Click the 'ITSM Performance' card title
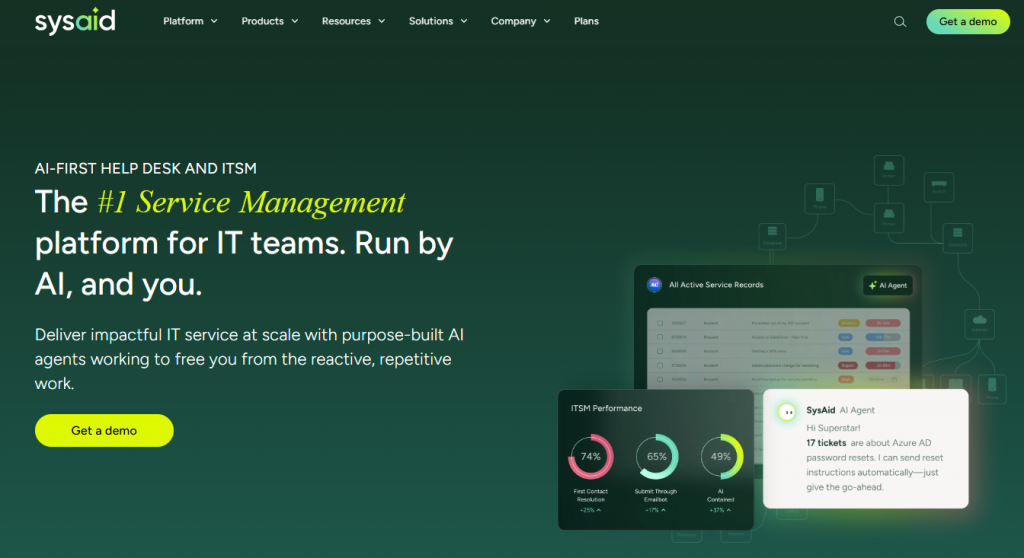This screenshot has height=558, width=1024. pos(606,408)
